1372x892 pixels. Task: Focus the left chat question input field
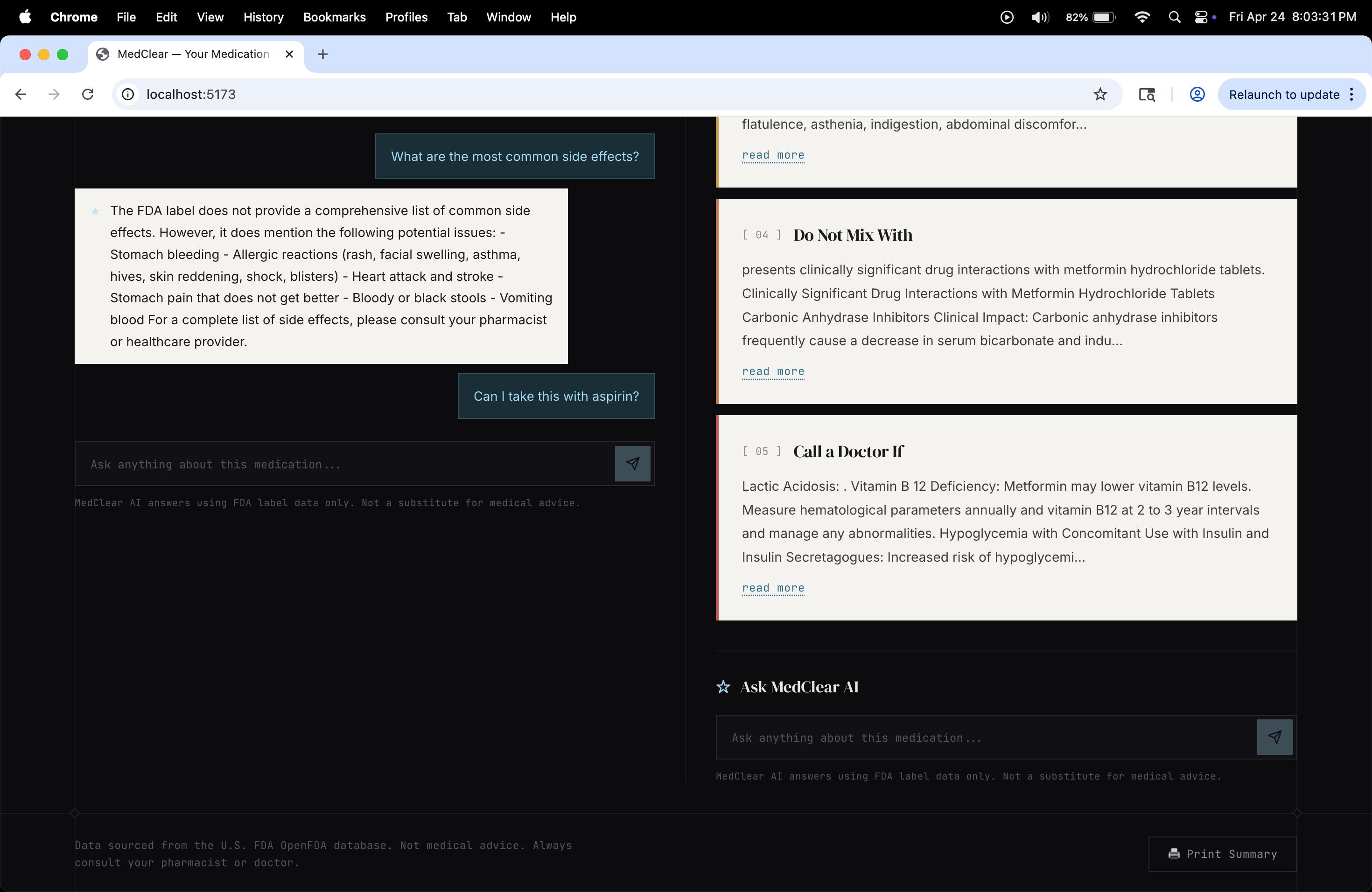coord(346,465)
